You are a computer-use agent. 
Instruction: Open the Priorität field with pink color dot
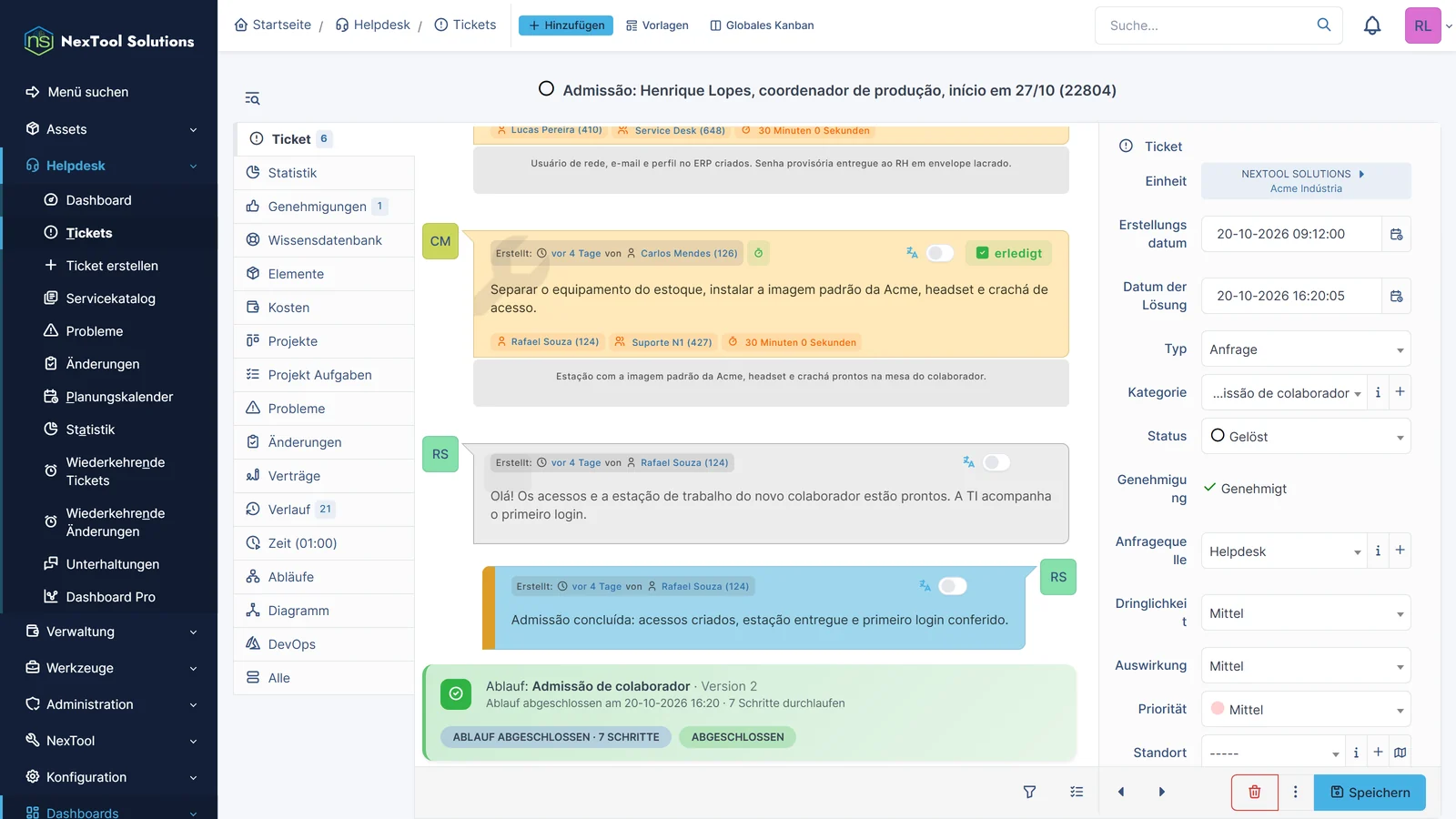(x=1306, y=710)
